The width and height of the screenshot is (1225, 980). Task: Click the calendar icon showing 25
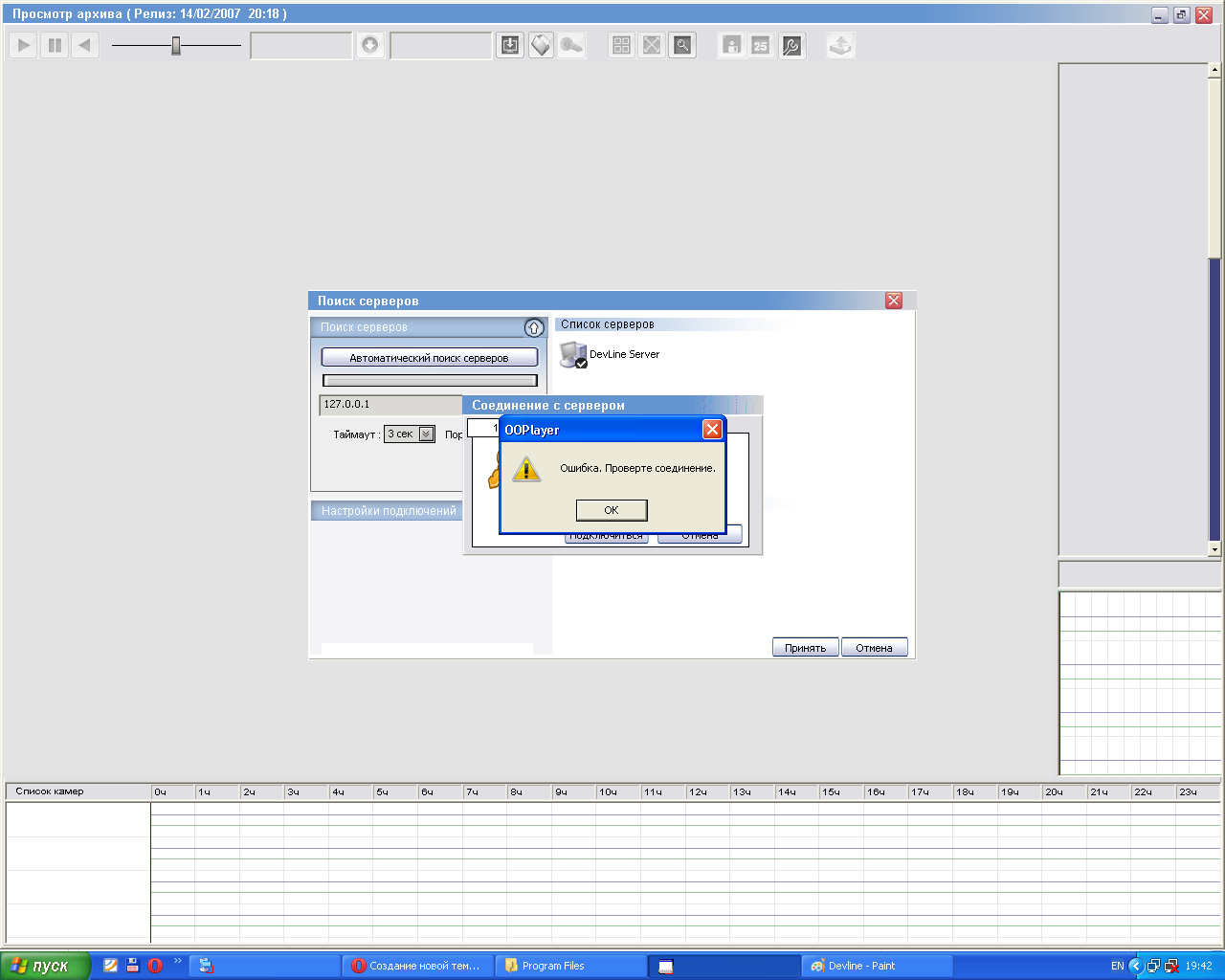coord(761,45)
